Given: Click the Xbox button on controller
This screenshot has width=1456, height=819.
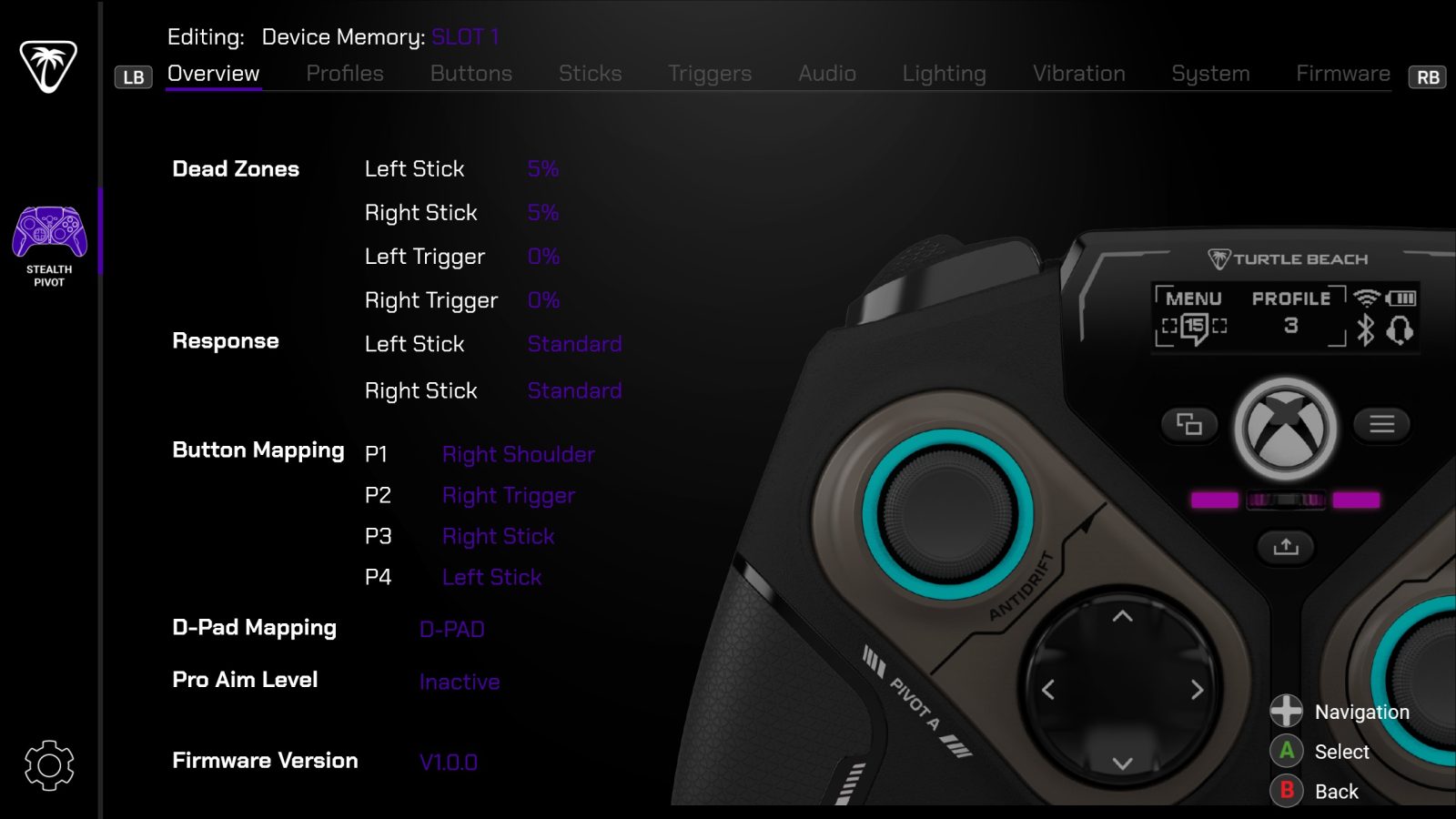Looking at the screenshot, I should [1285, 429].
